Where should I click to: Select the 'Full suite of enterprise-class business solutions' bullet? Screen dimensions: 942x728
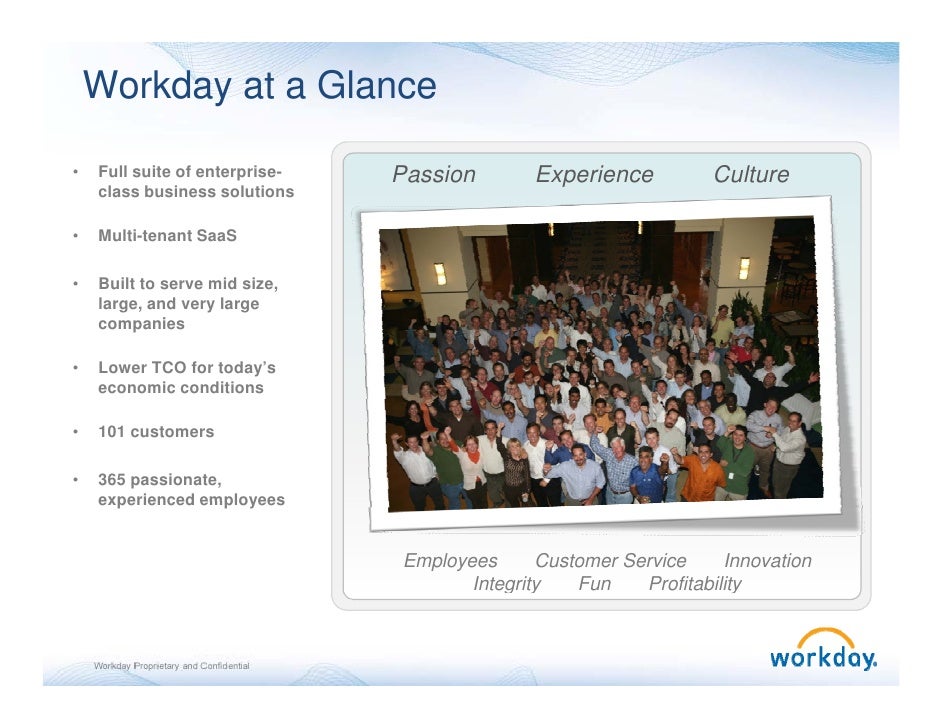[196, 181]
